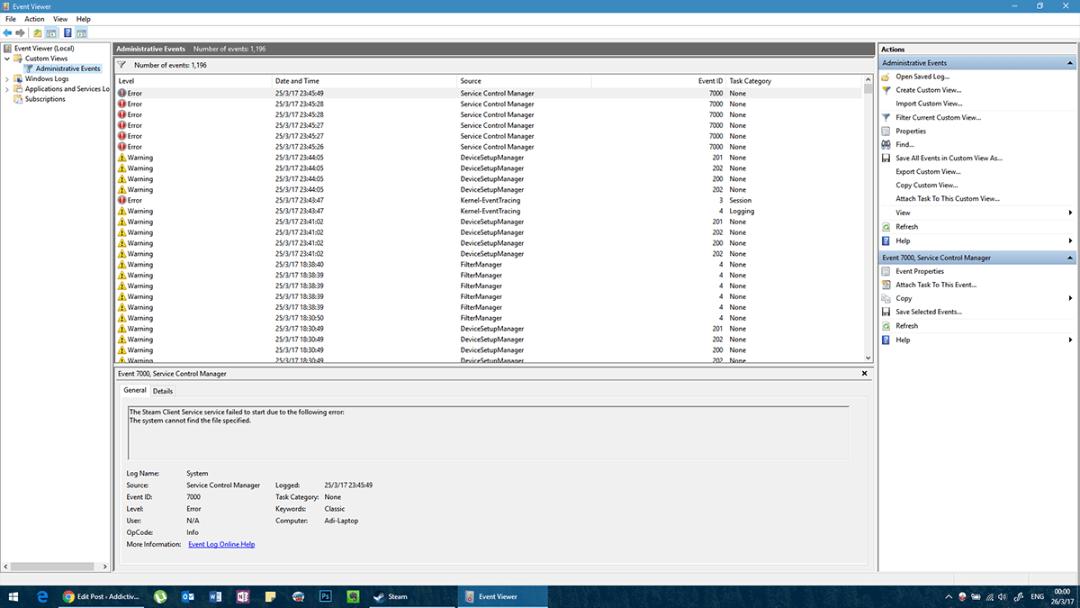Click Create Custom View action
Viewport: 1080px width, 608px height.
928,90
